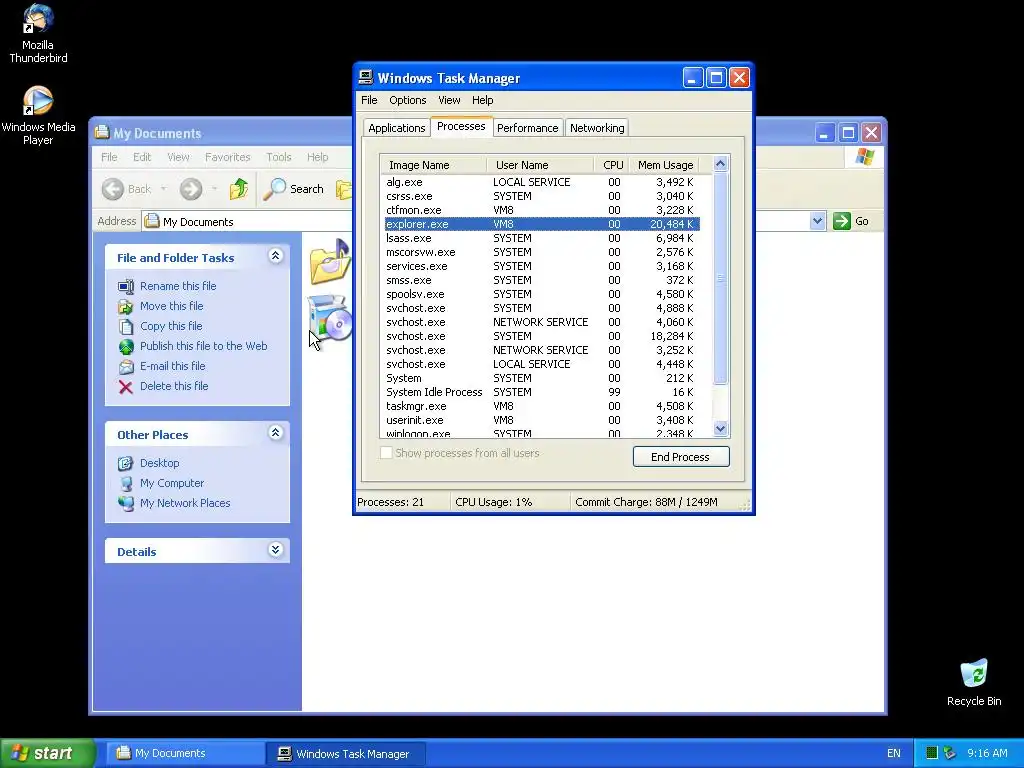1024x768 pixels.
Task: Click process list scroll down arrow
Action: pyautogui.click(x=720, y=429)
